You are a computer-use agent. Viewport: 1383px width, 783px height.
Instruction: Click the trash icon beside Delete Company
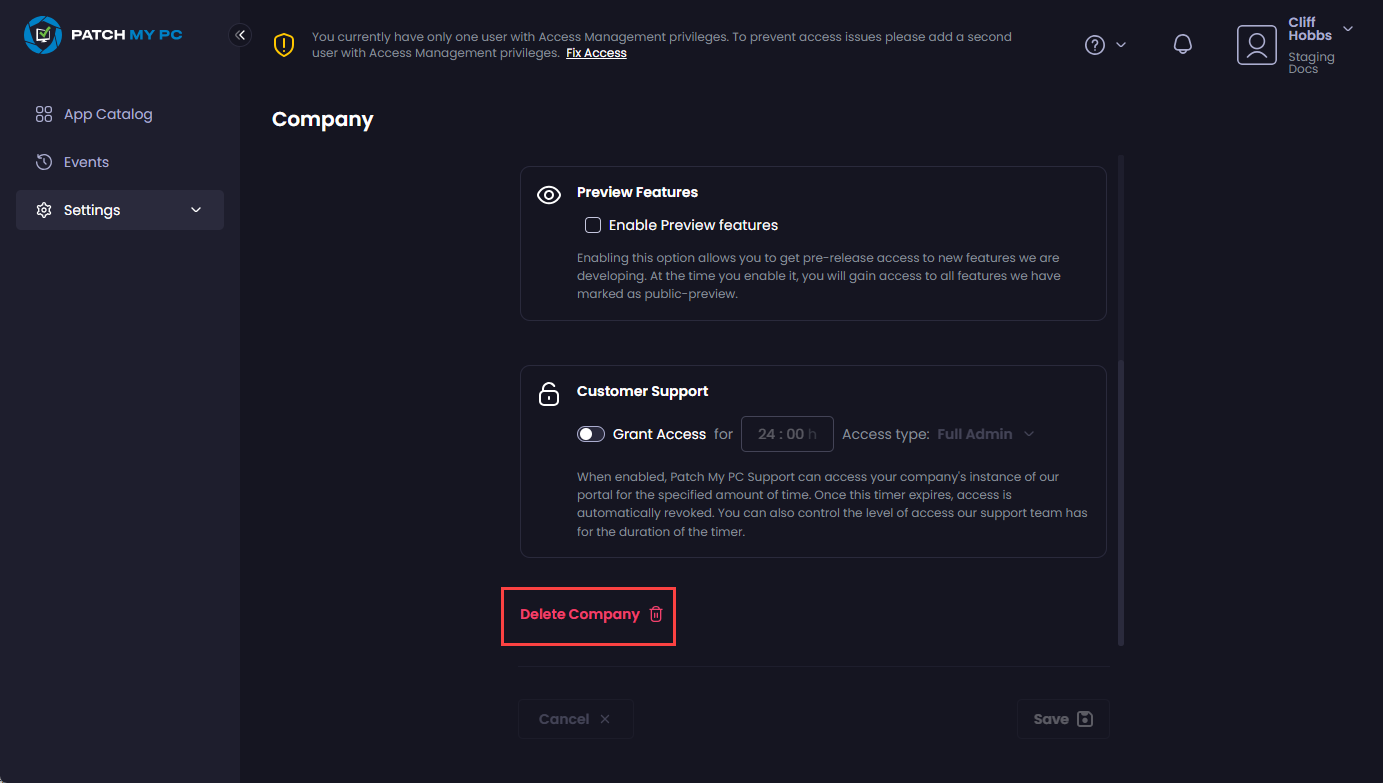[656, 614]
